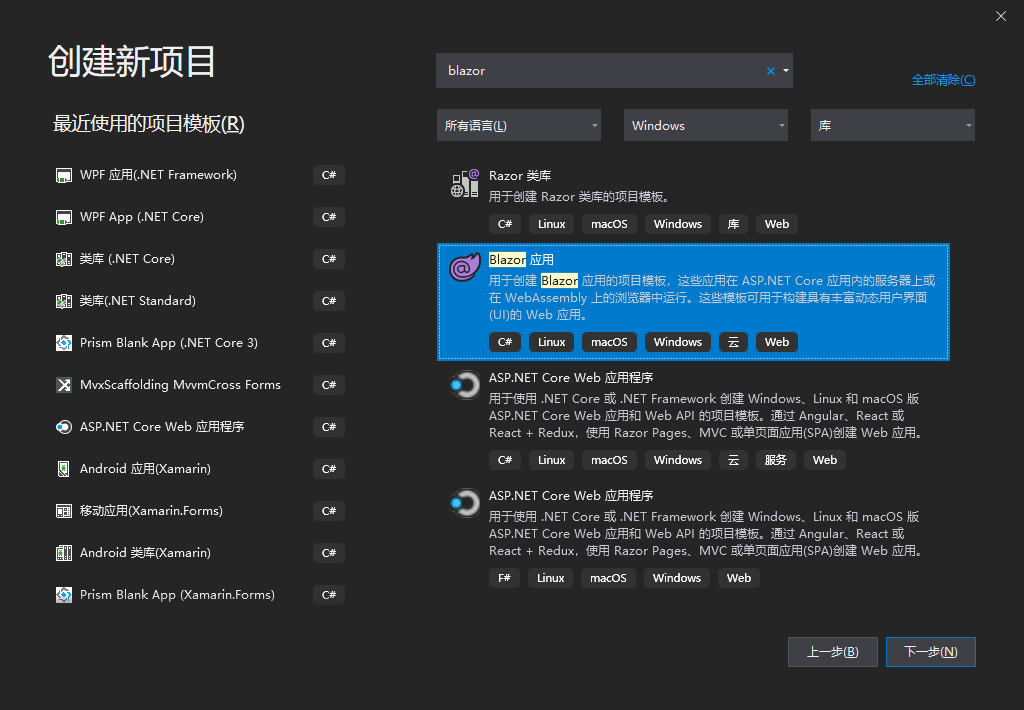Select the F# ASP.NET Core Web 应用程序 title
The image size is (1024, 710).
pos(571,496)
